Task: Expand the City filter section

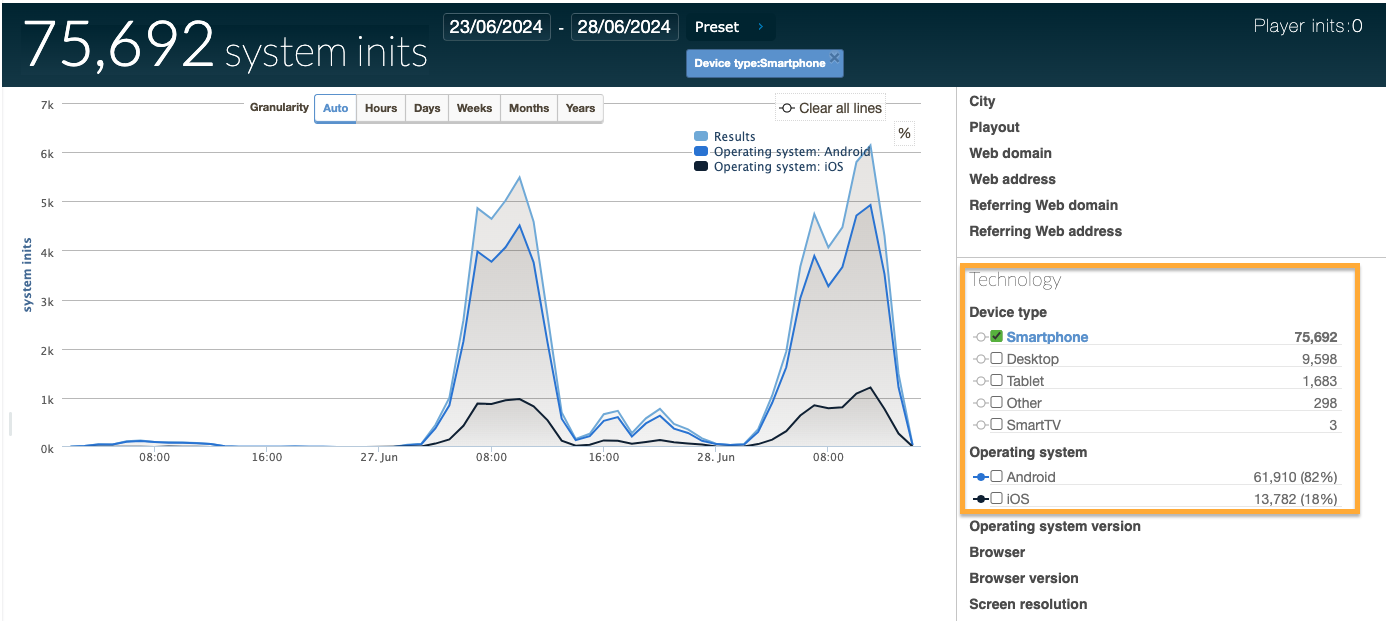Action: tap(982, 101)
